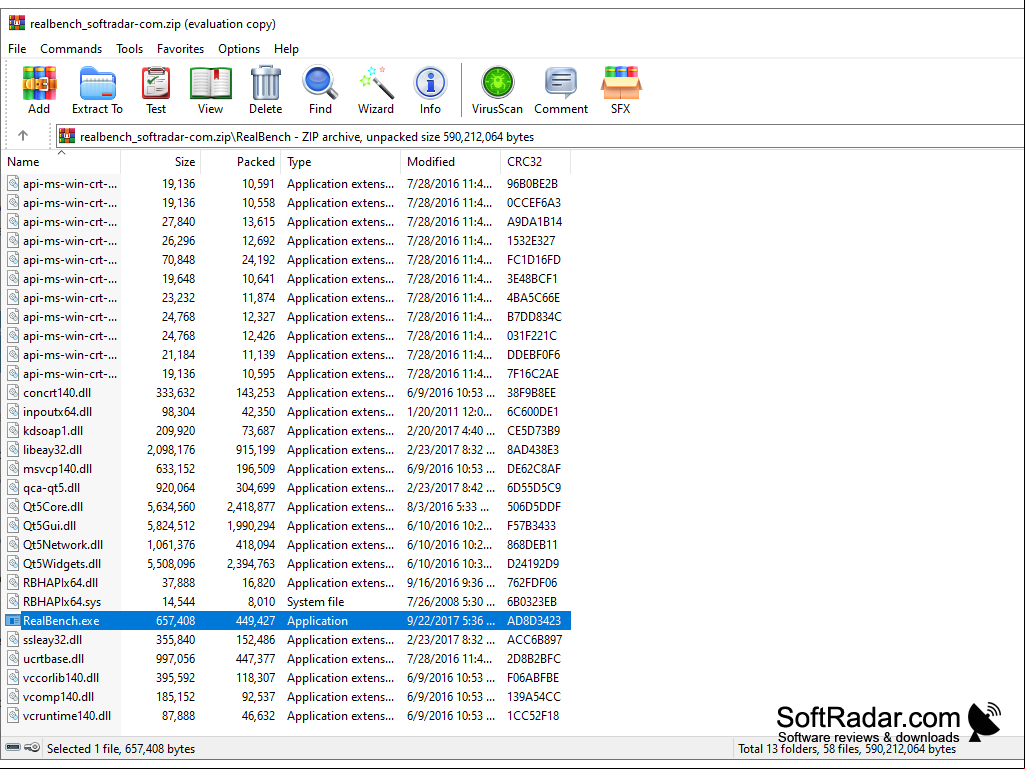Click the vcruntime140.dll file icon
This screenshot has width=1025, height=769.
click(x=13, y=716)
